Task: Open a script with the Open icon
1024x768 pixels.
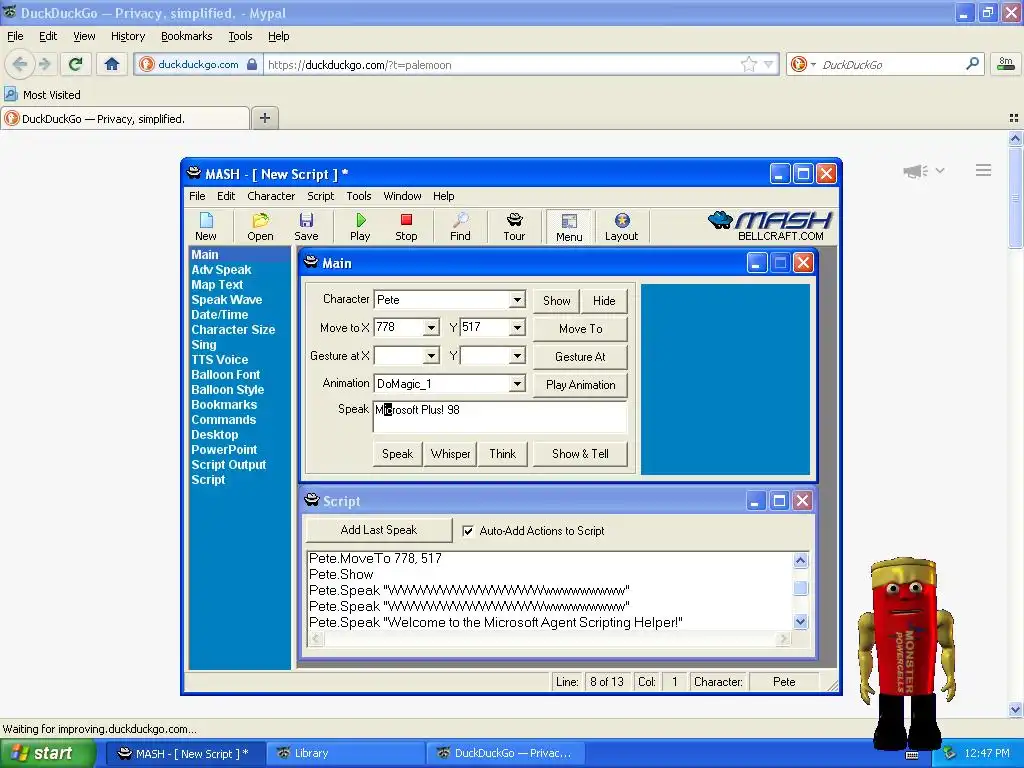Action: [260, 226]
